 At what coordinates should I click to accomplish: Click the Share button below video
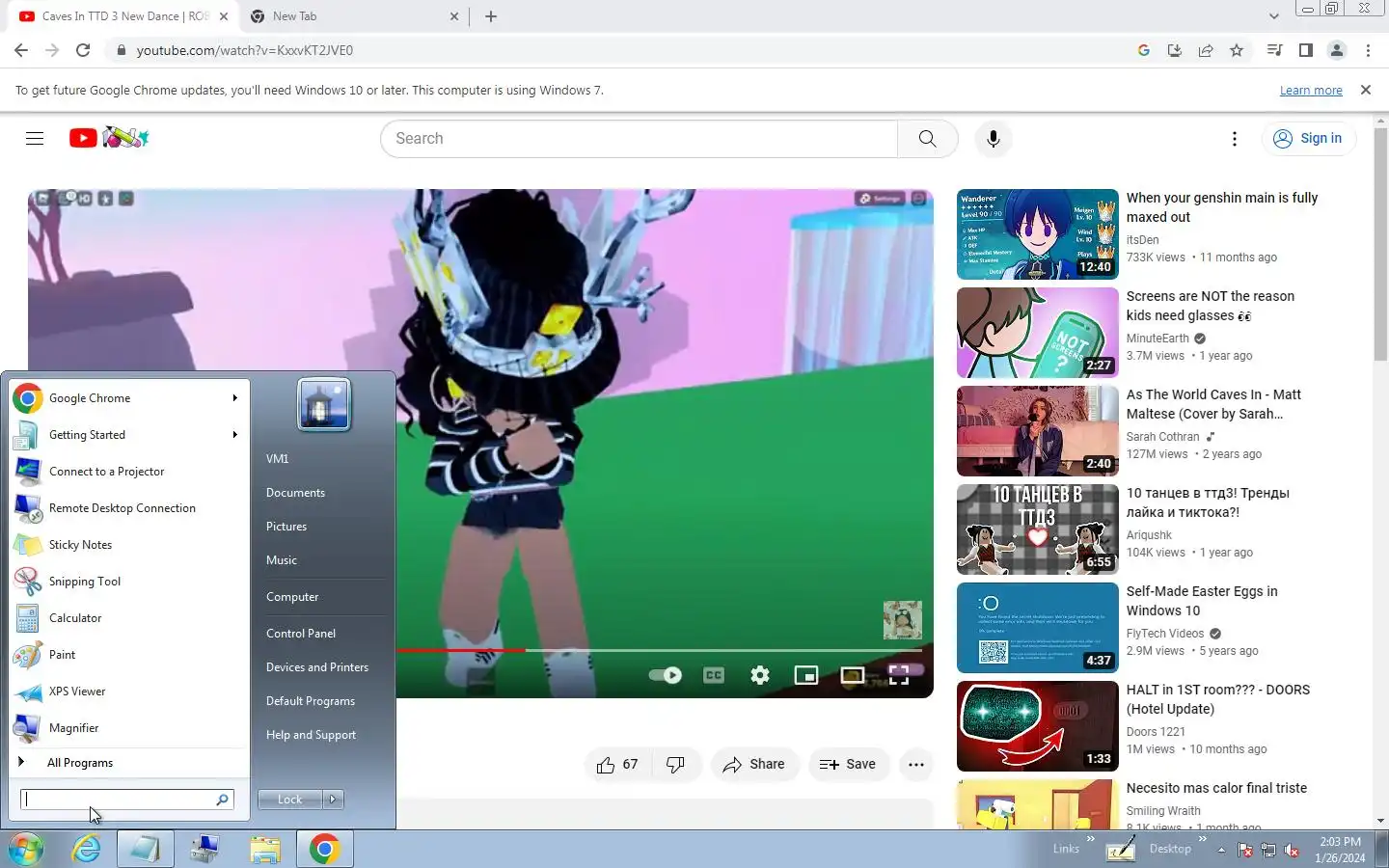754,765
